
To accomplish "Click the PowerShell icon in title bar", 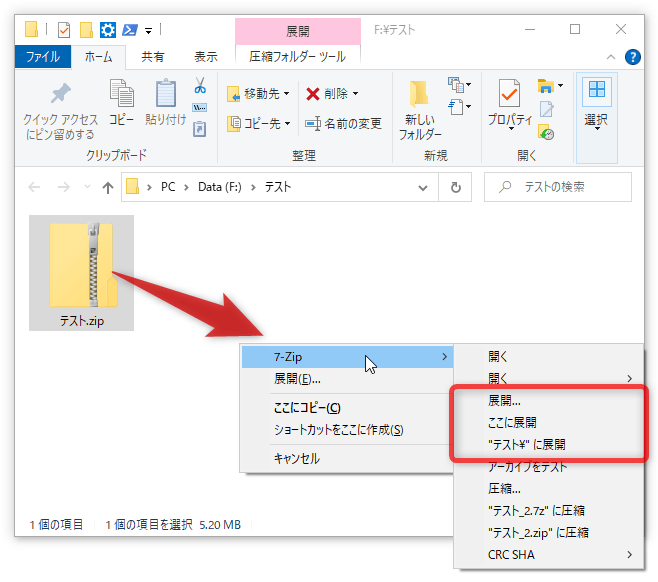I will pos(130,30).
